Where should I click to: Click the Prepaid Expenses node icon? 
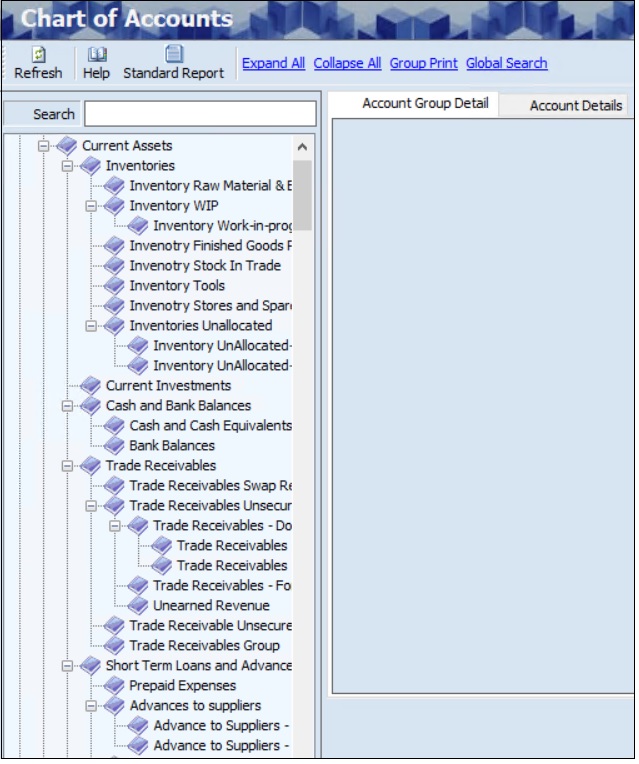coord(115,686)
